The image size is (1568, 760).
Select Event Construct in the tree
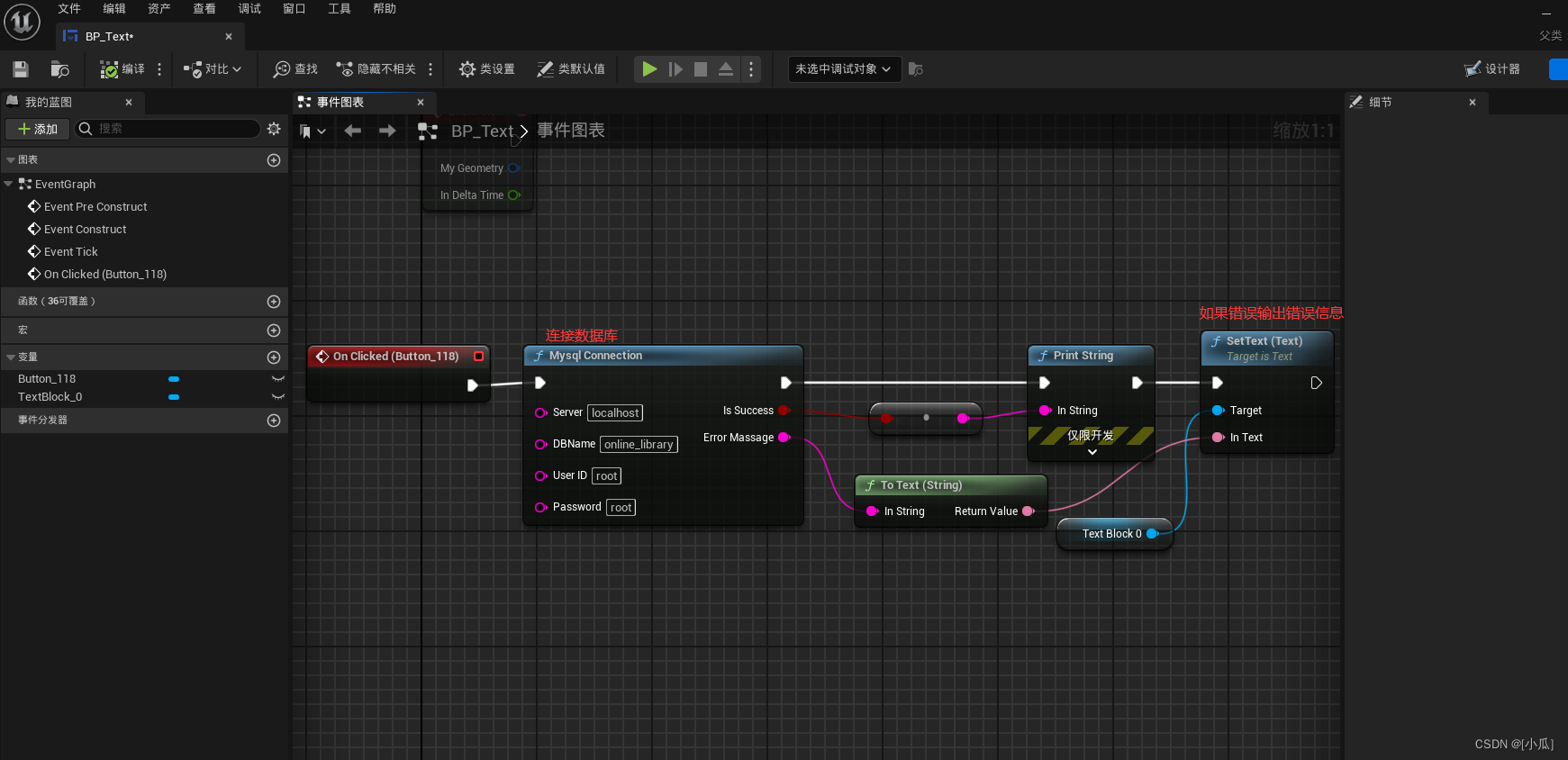[85, 229]
